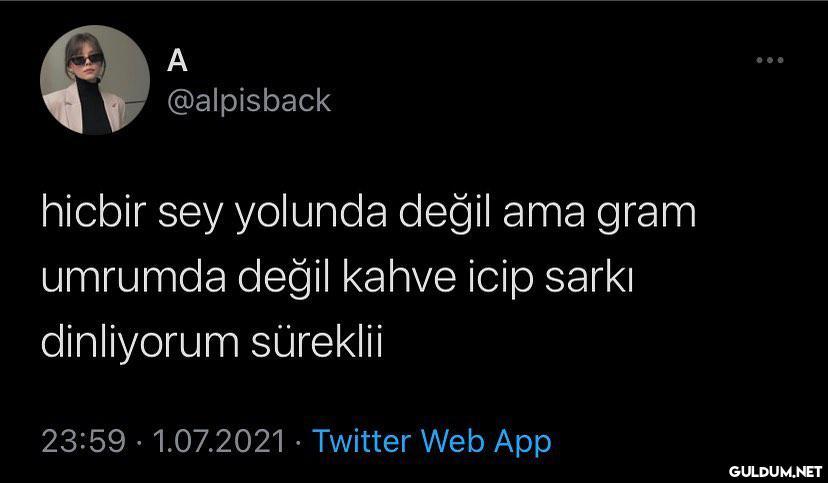Open the three-dot more options menu

pyautogui.click(x=769, y=60)
